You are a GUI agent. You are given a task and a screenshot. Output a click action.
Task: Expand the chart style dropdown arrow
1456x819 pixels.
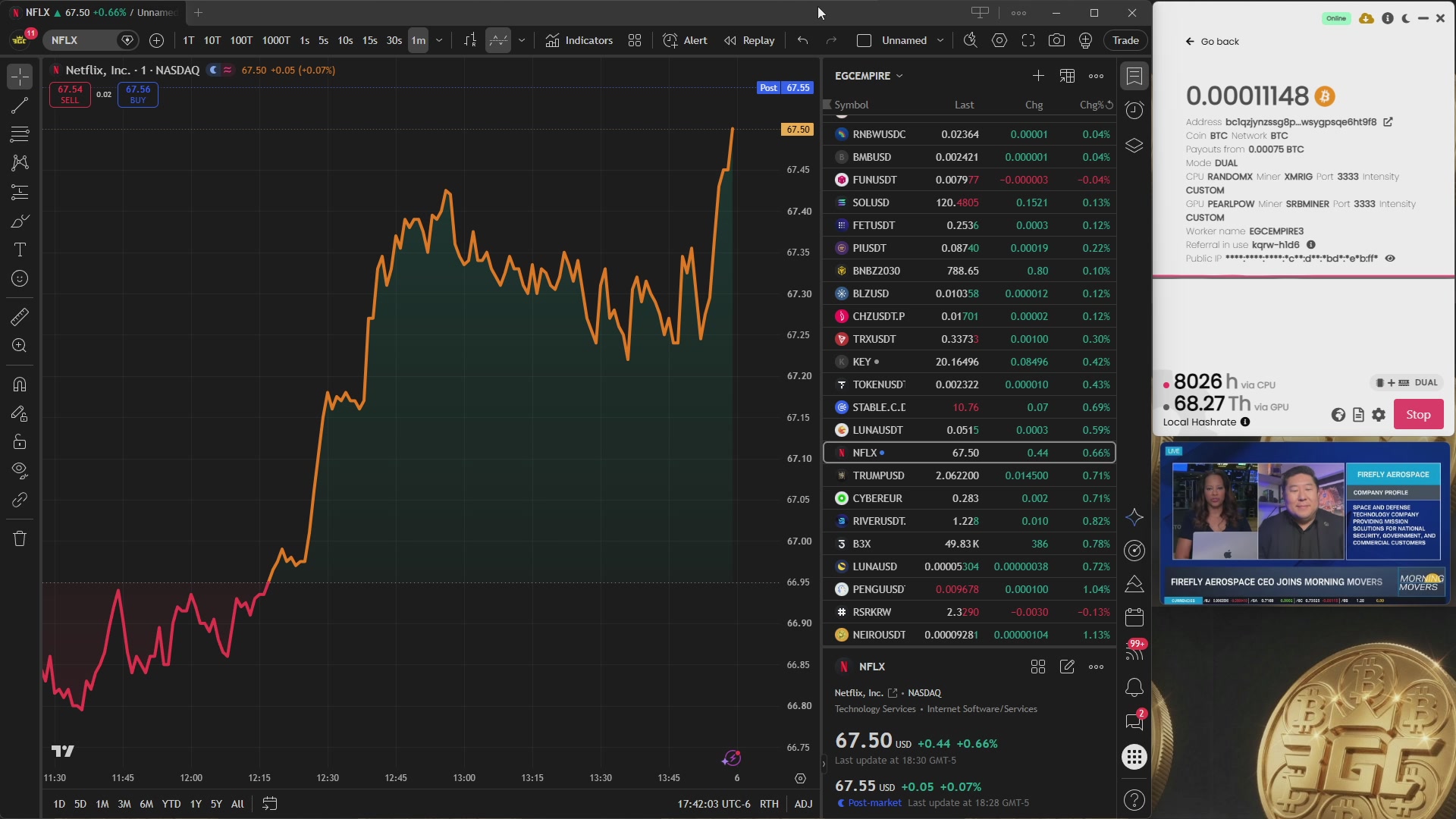pyautogui.click(x=522, y=40)
